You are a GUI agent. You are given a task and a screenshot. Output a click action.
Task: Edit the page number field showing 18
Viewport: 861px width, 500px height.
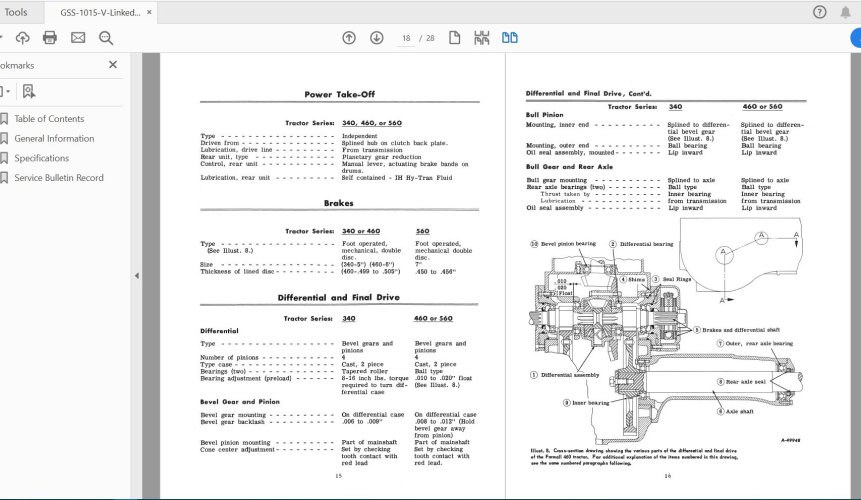pos(406,38)
